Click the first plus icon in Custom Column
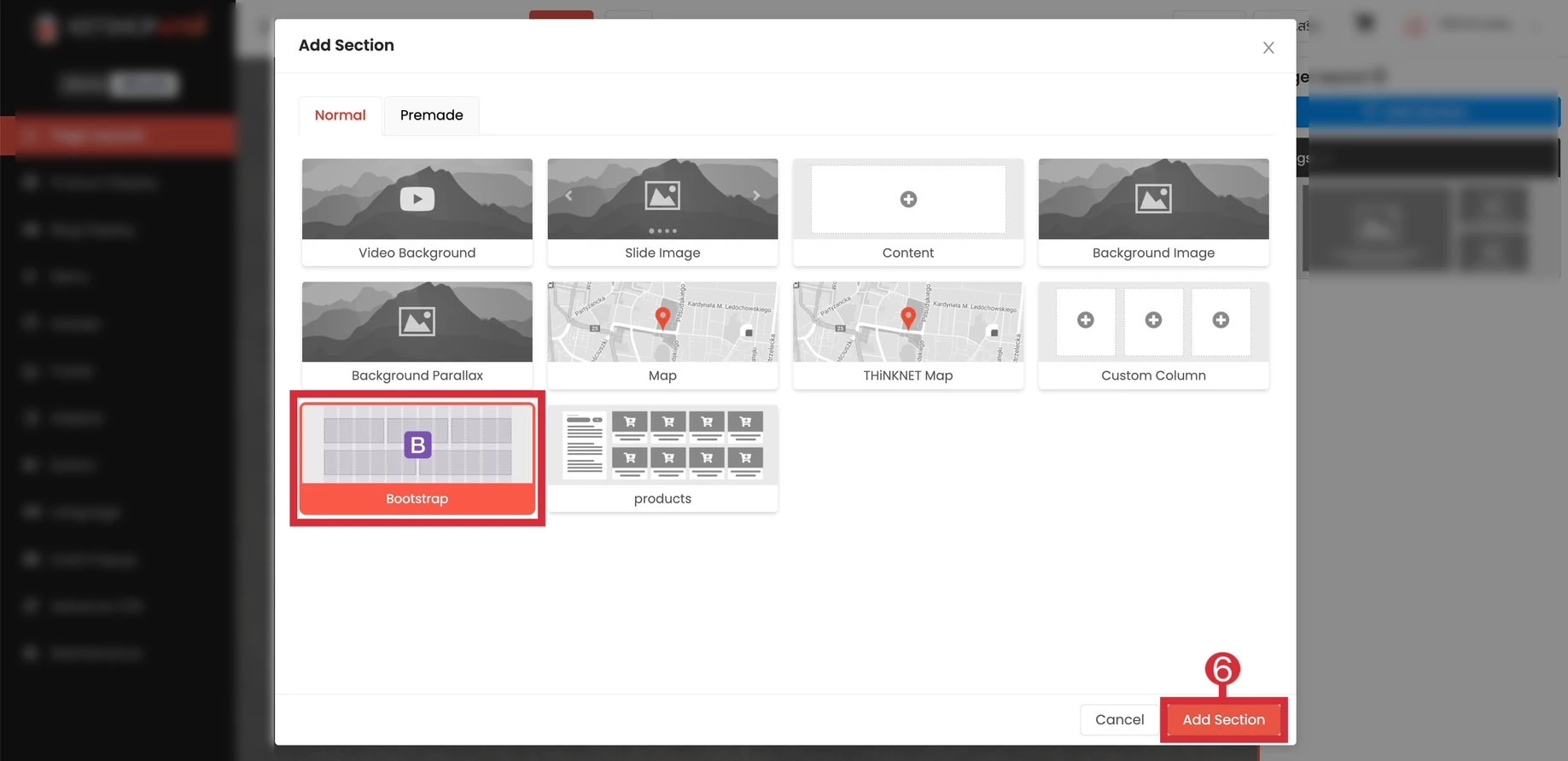Viewport: 1568px width, 761px height. click(x=1086, y=320)
